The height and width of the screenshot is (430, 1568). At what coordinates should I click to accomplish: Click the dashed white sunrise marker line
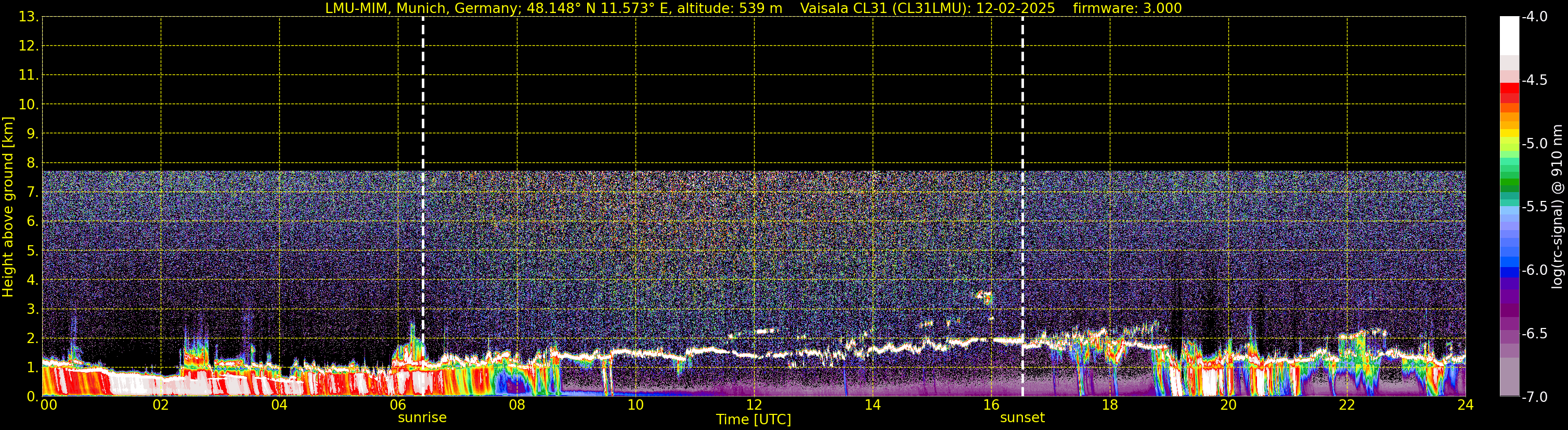click(x=422, y=183)
